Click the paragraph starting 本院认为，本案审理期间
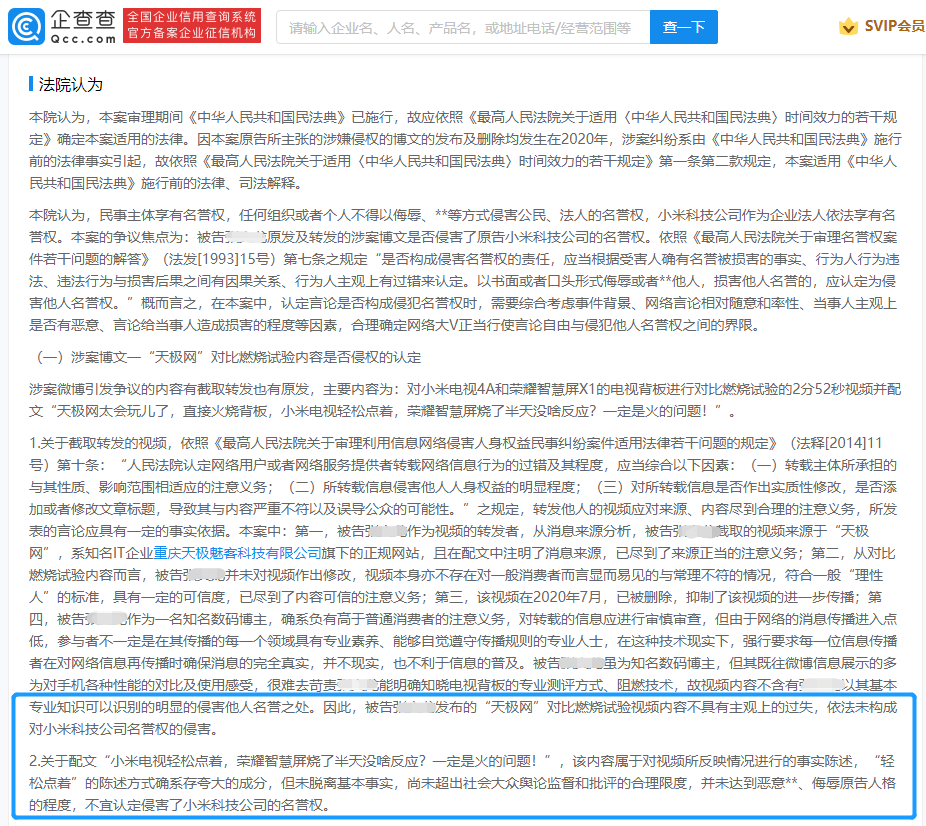The image size is (926, 826). coord(465,150)
